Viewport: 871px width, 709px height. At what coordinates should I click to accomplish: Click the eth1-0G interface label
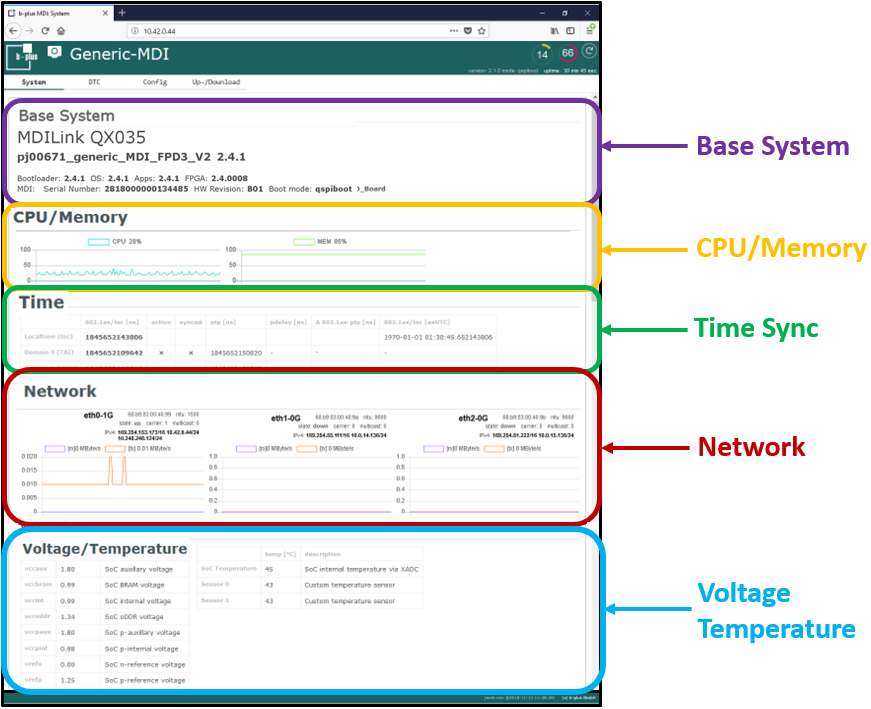[x=286, y=418]
